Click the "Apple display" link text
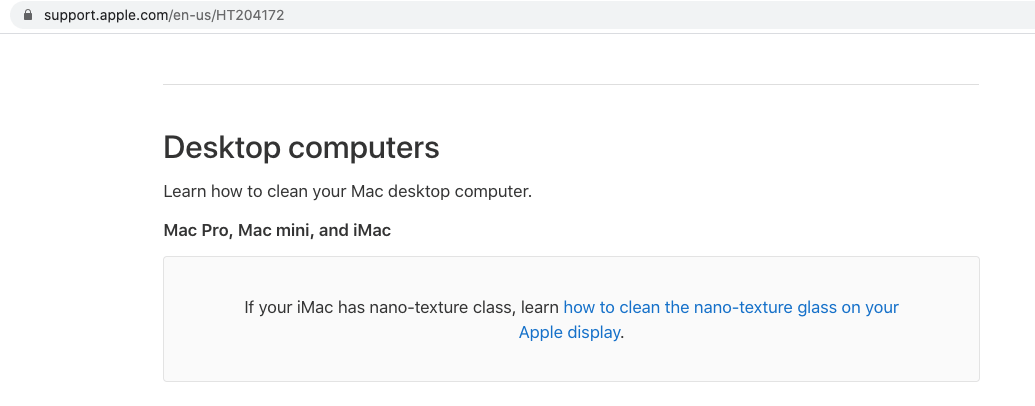1035x406 pixels. point(569,333)
